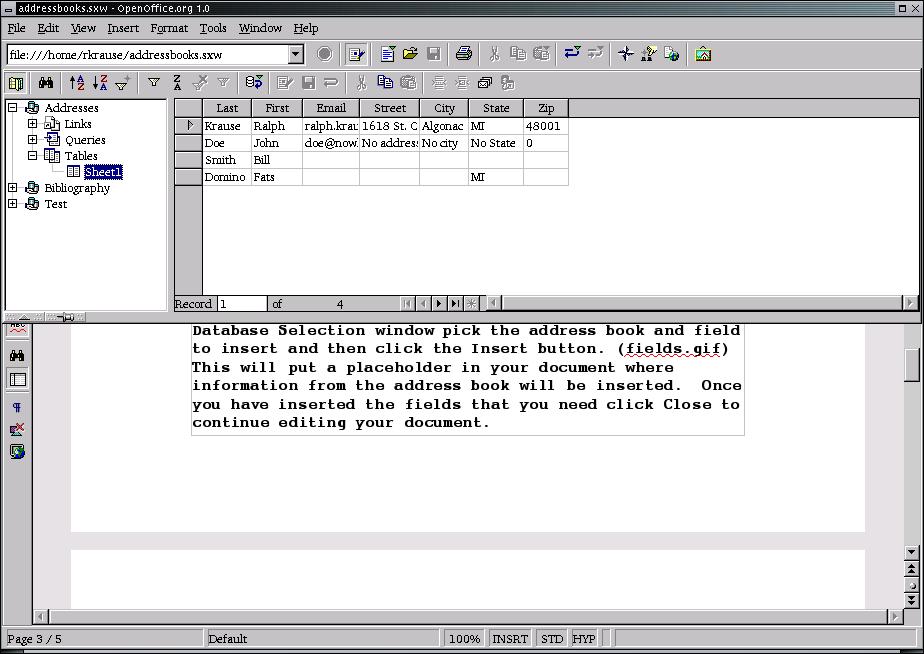This screenshot has width=924, height=654.
Task: Click the vertical scrollbar thumb of document
Action: [x=911, y=364]
